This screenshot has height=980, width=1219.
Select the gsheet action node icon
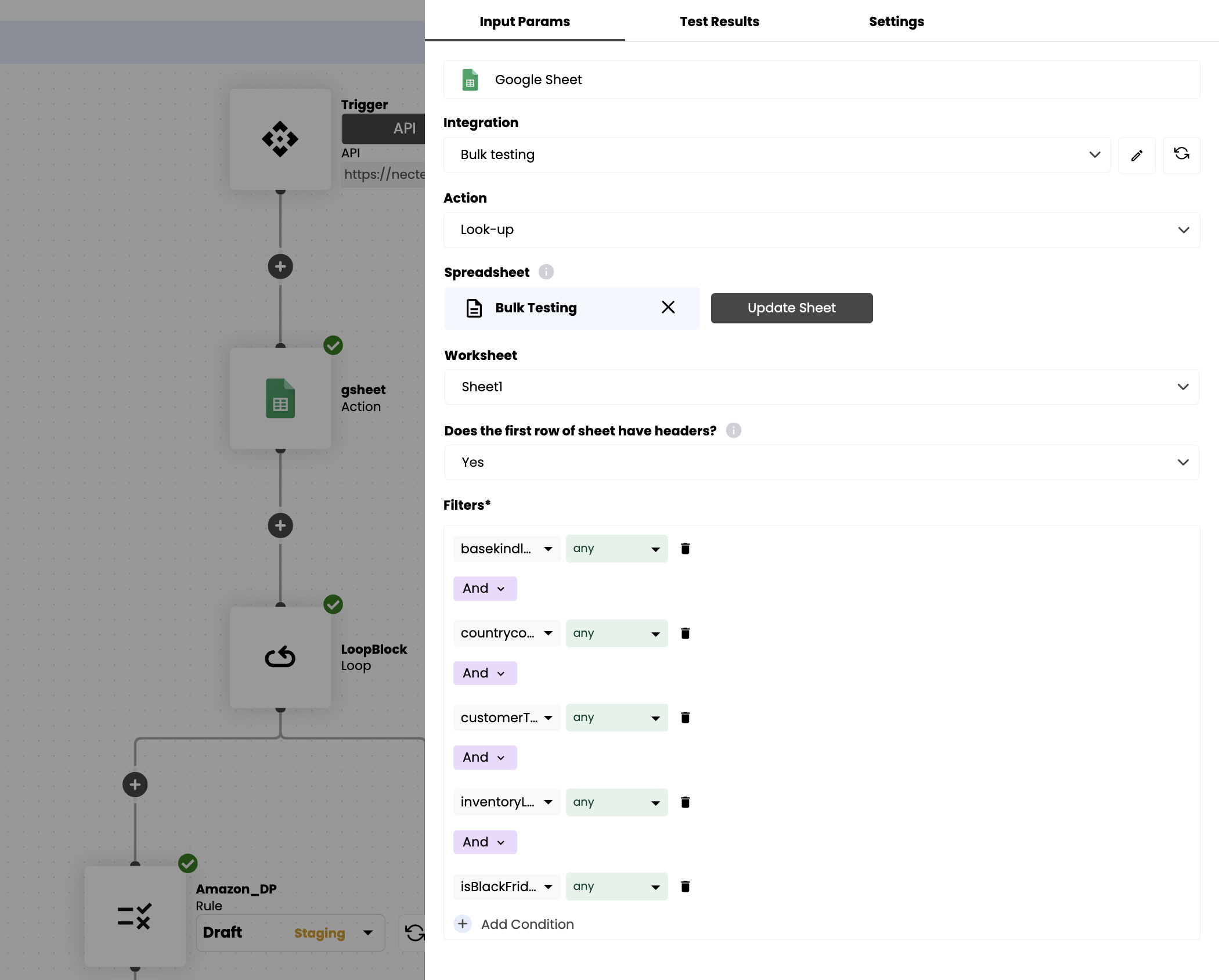click(x=280, y=398)
